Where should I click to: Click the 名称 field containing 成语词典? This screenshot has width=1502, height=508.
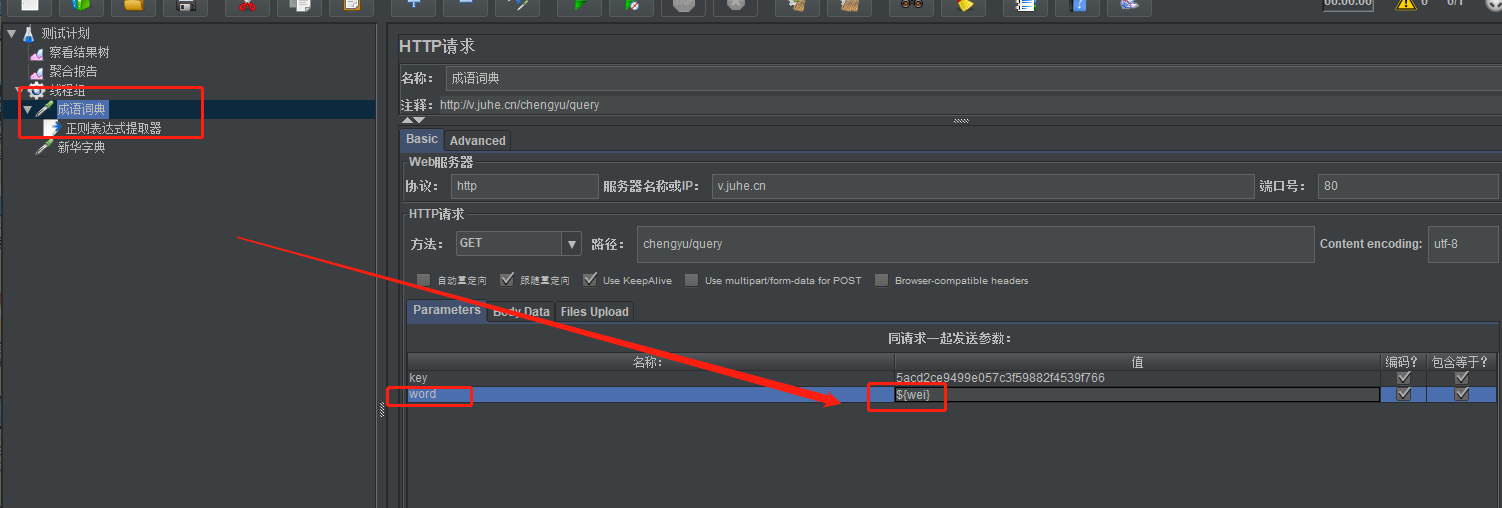(x=973, y=78)
